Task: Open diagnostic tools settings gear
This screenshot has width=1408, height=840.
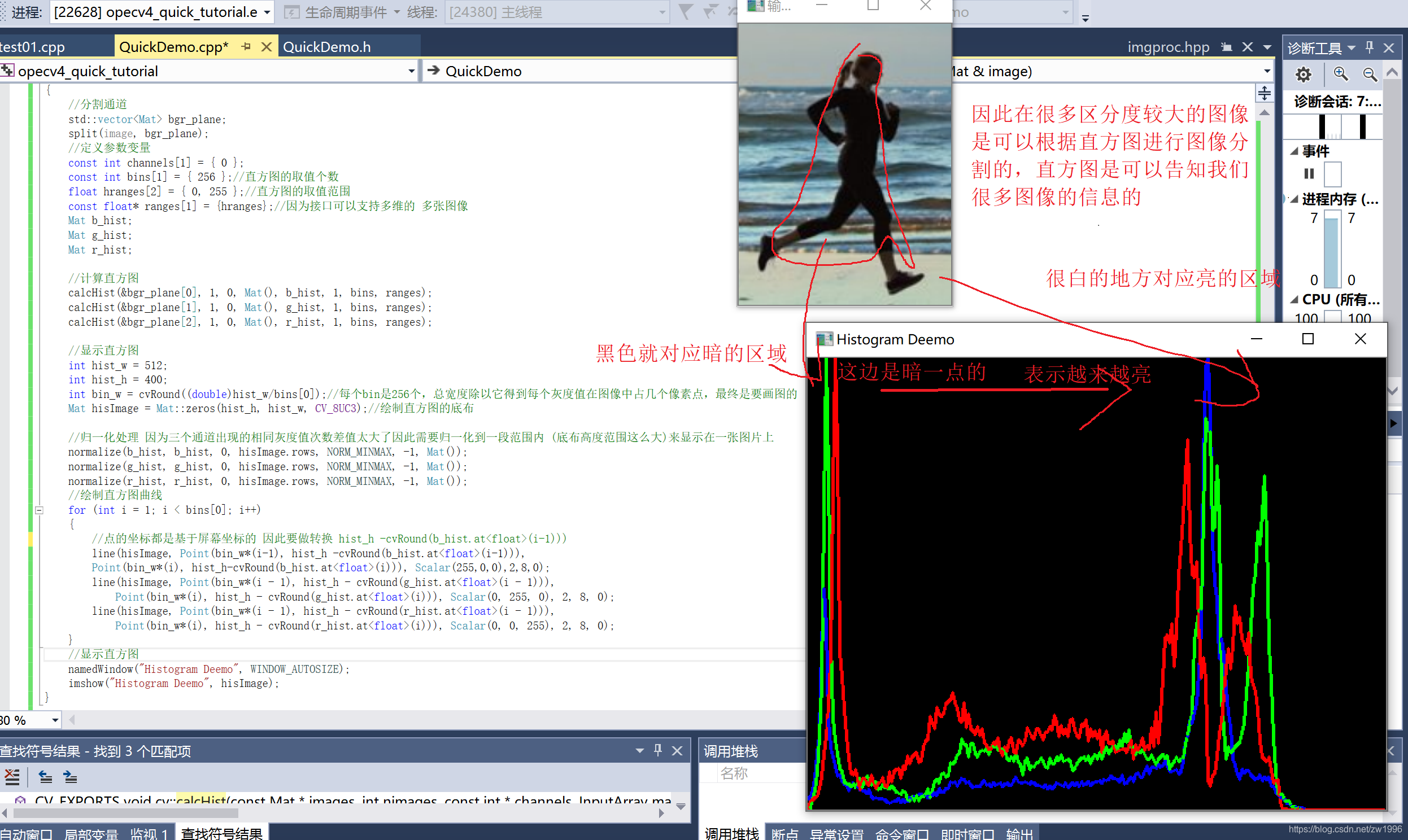Action: (1304, 74)
